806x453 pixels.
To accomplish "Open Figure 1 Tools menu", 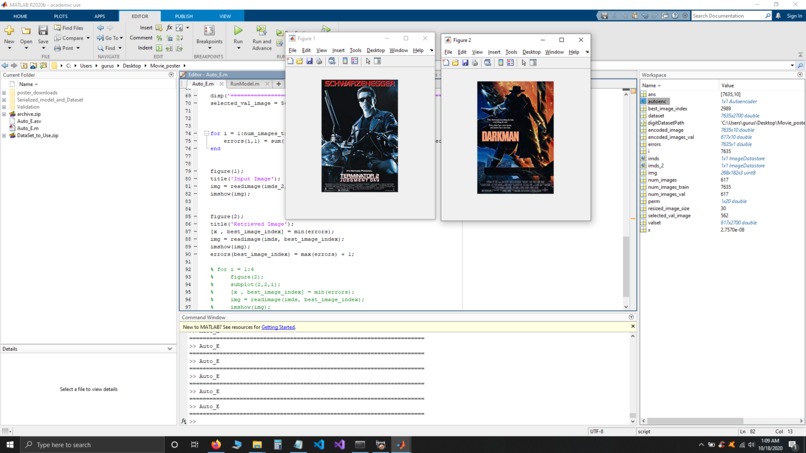I will click(x=355, y=50).
